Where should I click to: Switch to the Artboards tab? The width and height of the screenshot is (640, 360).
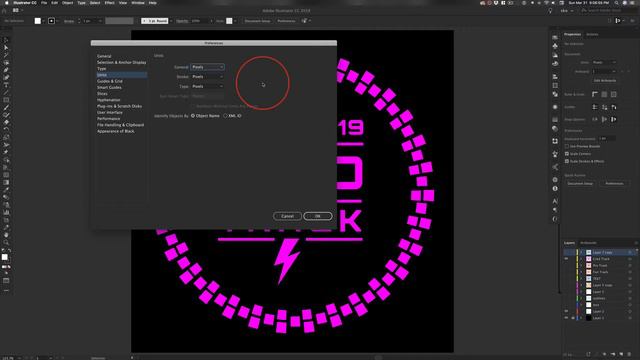(588, 243)
